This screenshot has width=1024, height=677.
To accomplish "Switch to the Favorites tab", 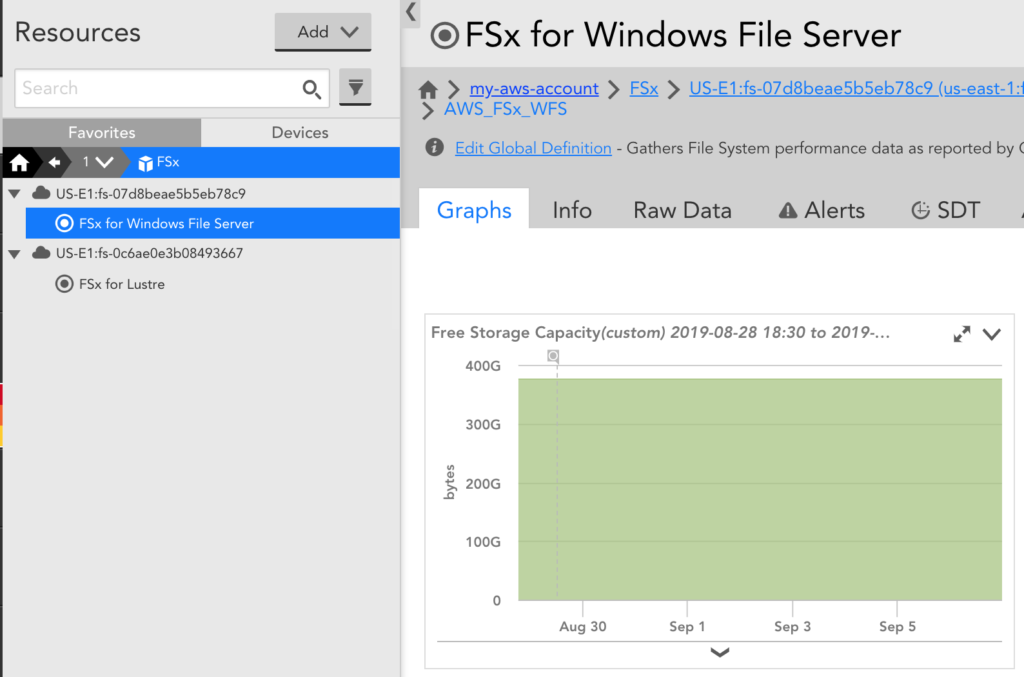I will 102,133.
